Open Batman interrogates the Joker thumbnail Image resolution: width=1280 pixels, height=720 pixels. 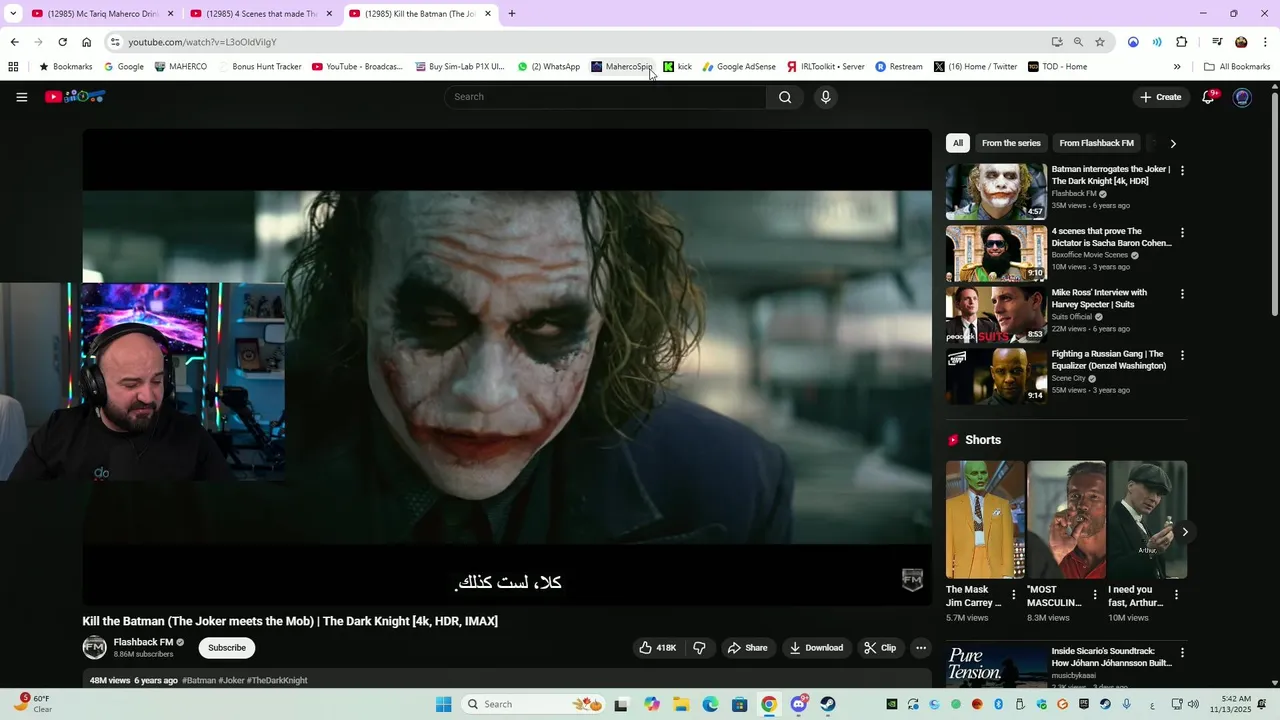pyautogui.click(x=996, y=192)
